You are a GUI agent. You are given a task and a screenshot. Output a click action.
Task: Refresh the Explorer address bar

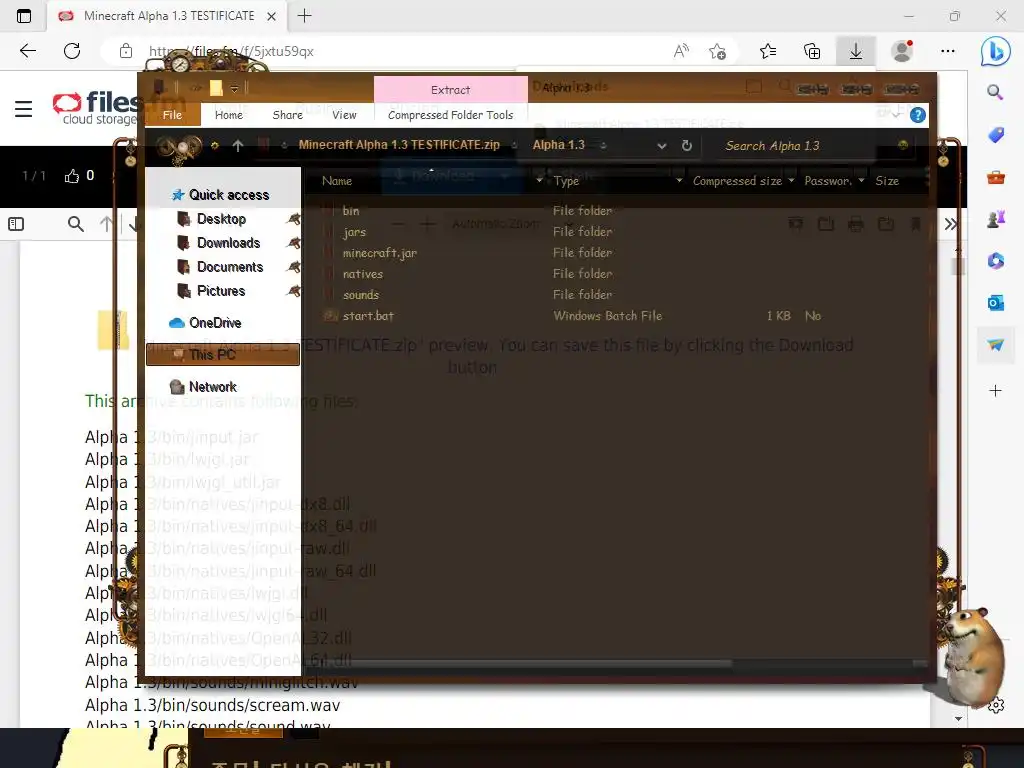pos(686,146)
